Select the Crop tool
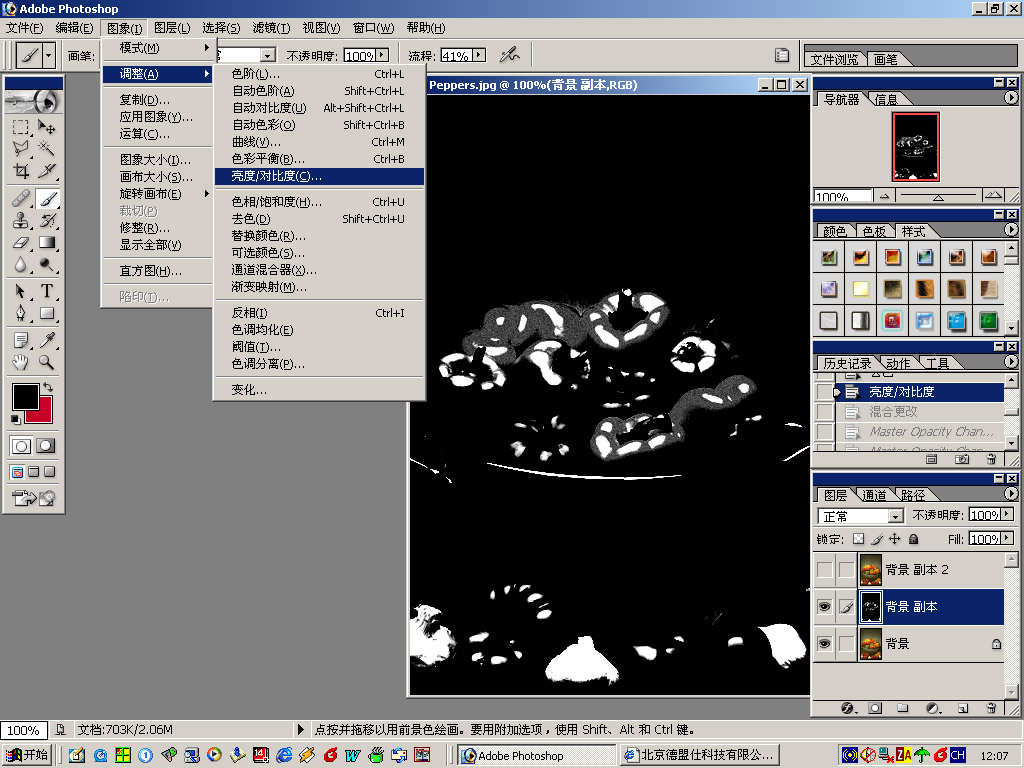Image resolution: width=1024 pixels, height=768 pixels. (x=21, y=171)
